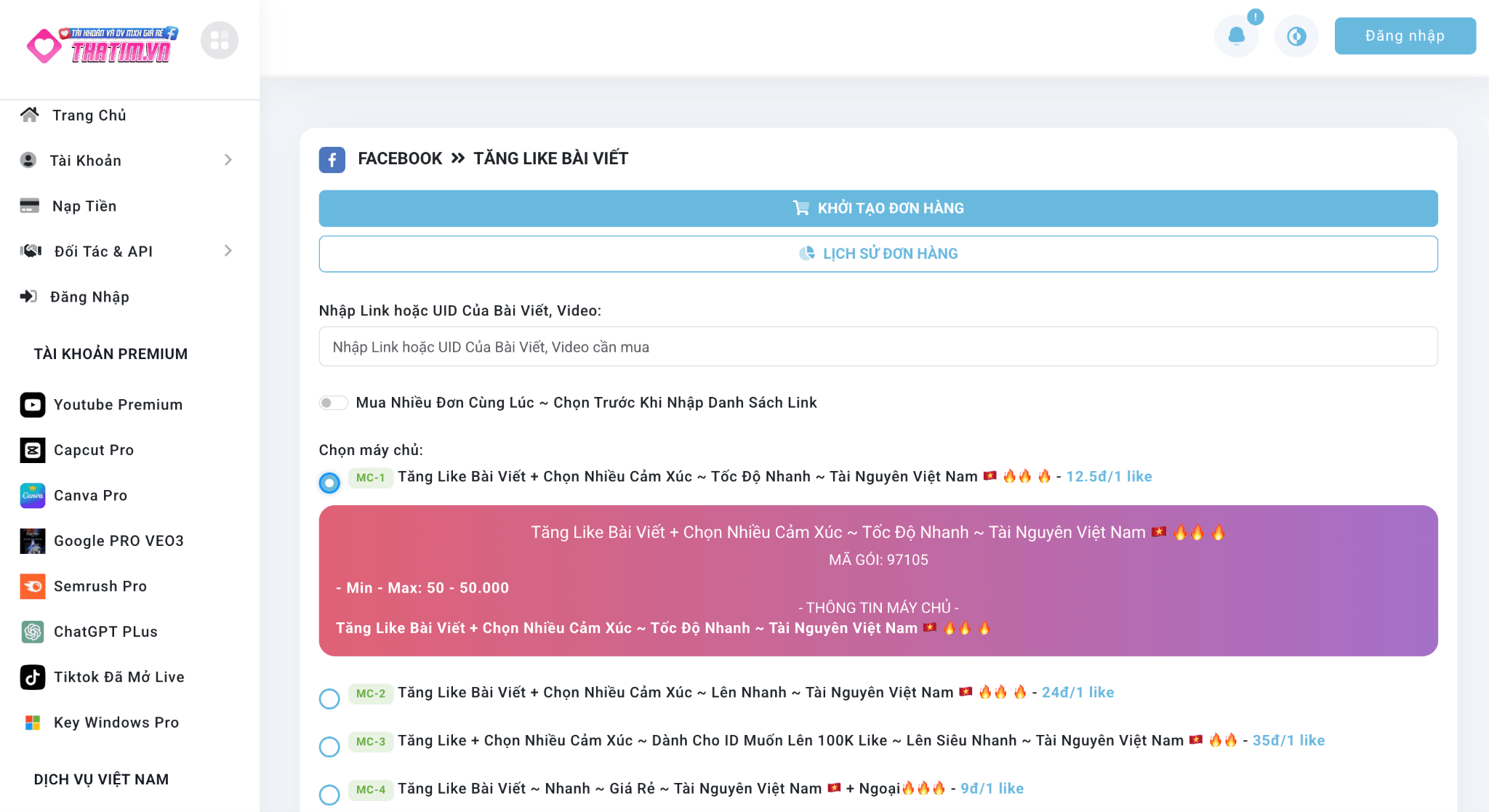Click the Tài Khoản user icon
1489x812 pixels.
pos(28,160)
